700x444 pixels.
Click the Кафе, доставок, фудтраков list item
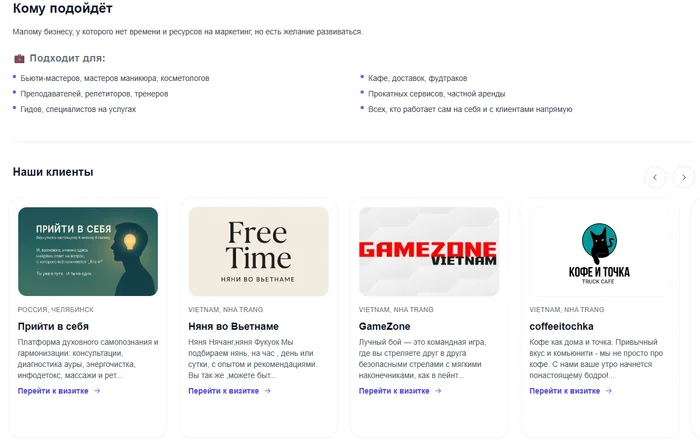tap(417, 78)
